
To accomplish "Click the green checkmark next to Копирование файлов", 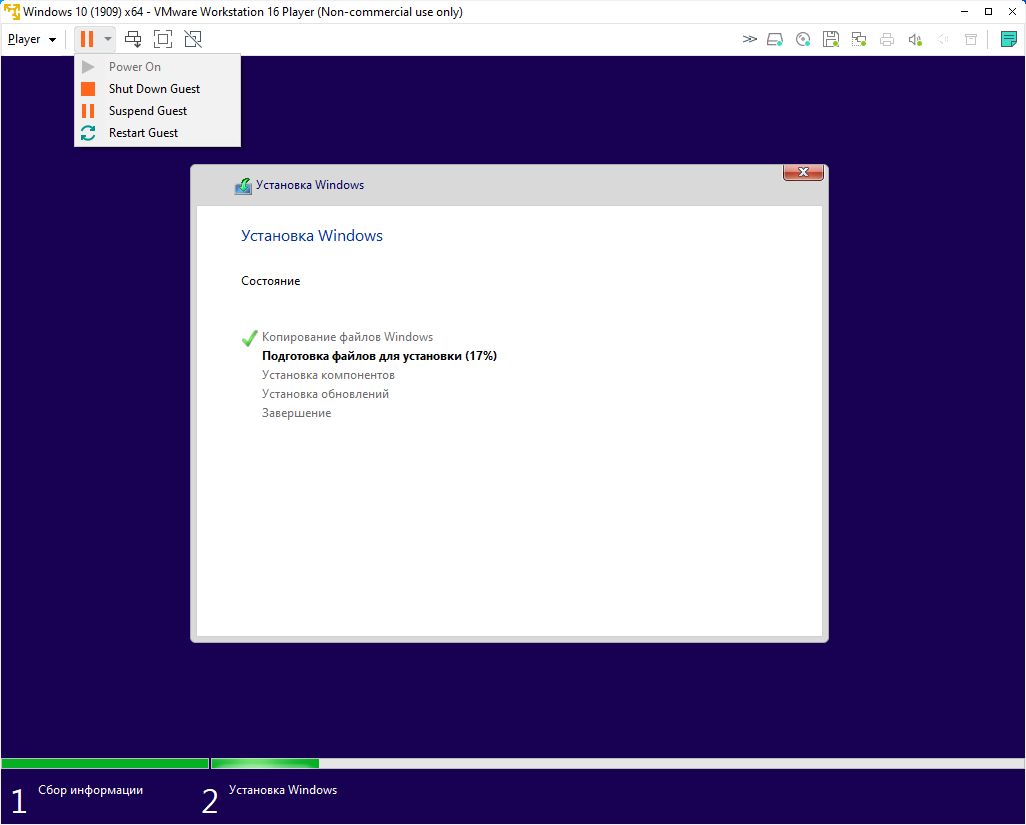I will 249,338.
